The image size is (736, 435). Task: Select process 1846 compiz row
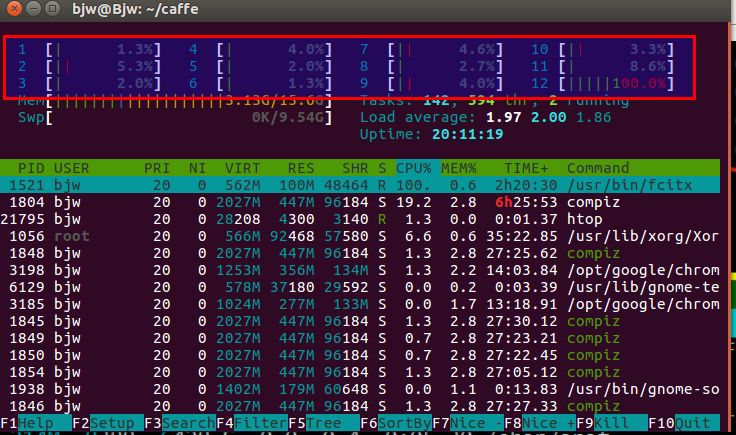[360, 406]
